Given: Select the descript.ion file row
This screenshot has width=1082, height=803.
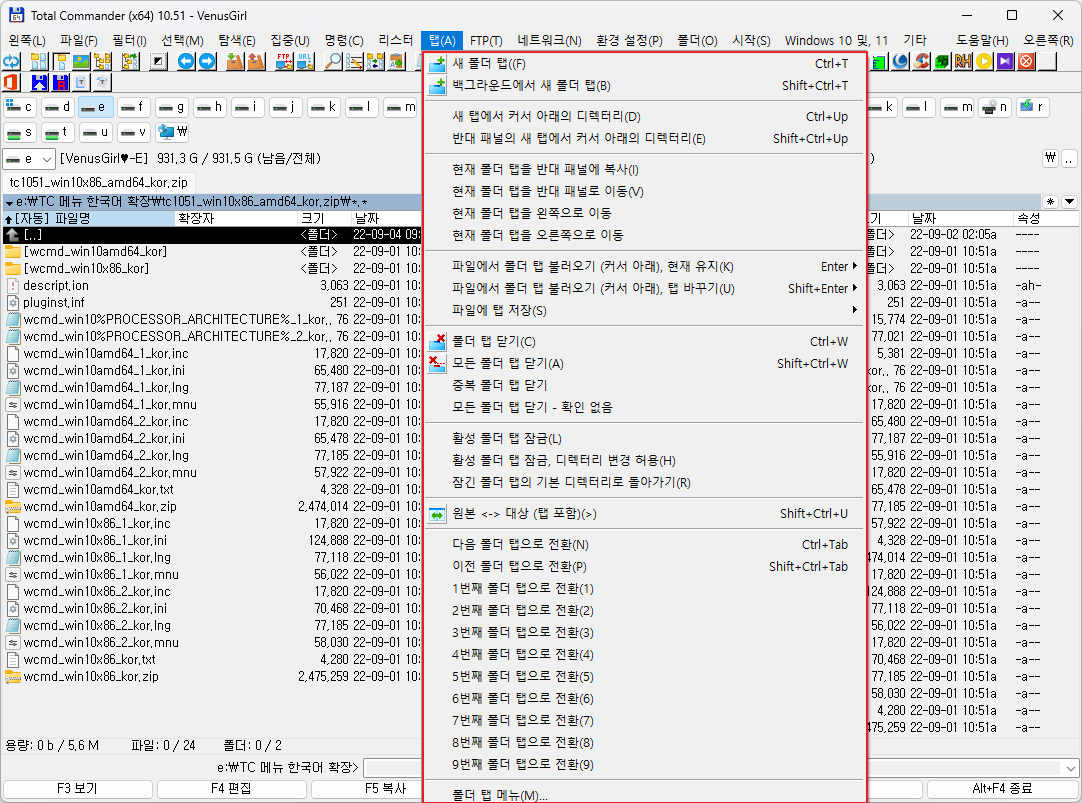Looking at the screenshot, I should 212,286.
